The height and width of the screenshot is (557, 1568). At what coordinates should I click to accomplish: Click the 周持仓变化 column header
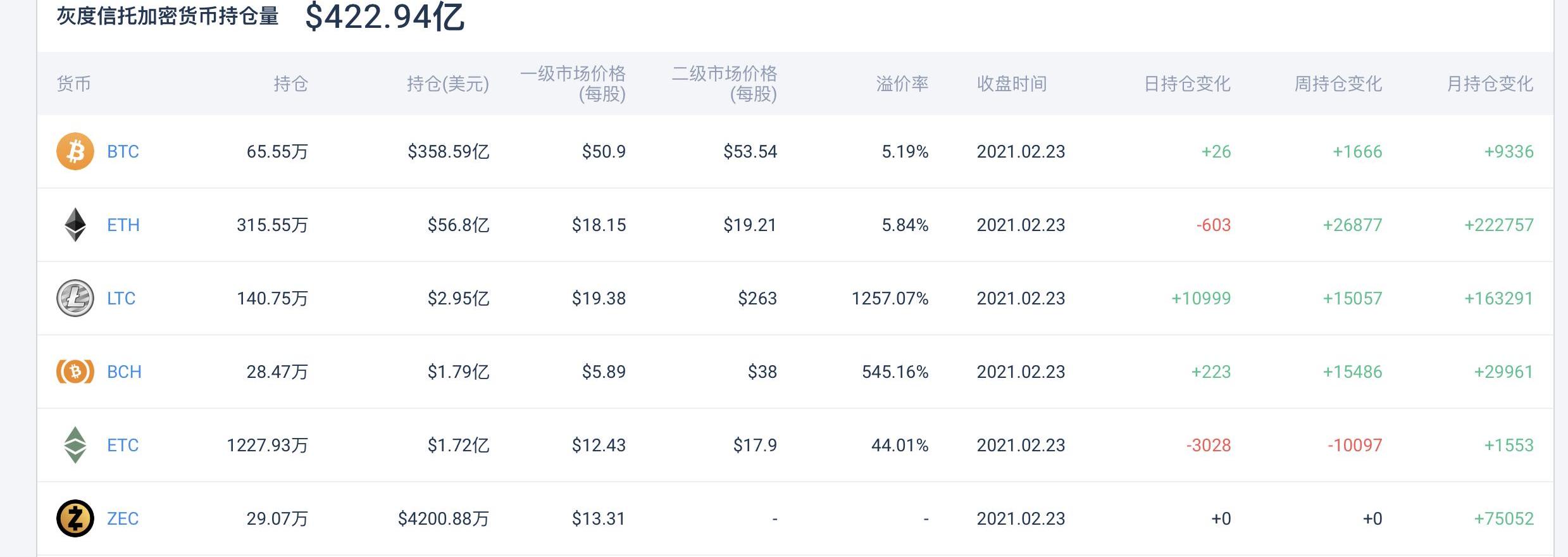tap(1338, 84)
